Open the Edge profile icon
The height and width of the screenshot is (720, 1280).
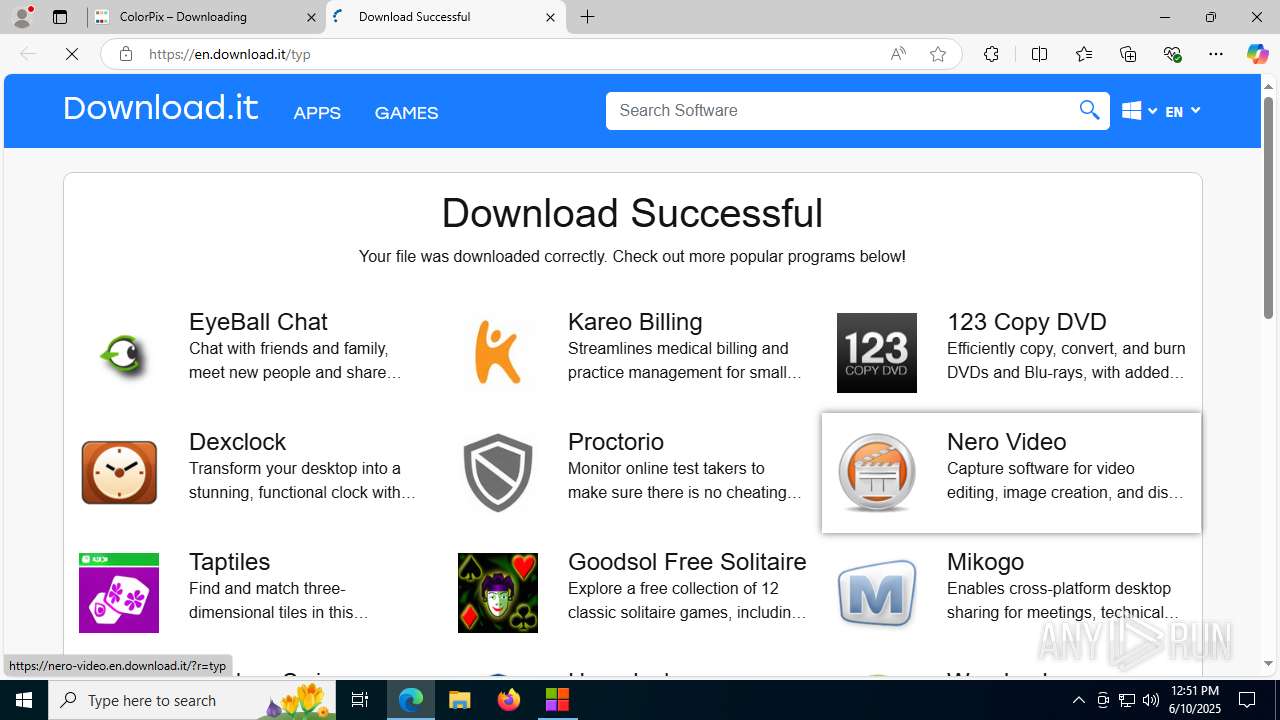(x=22, y=17)
